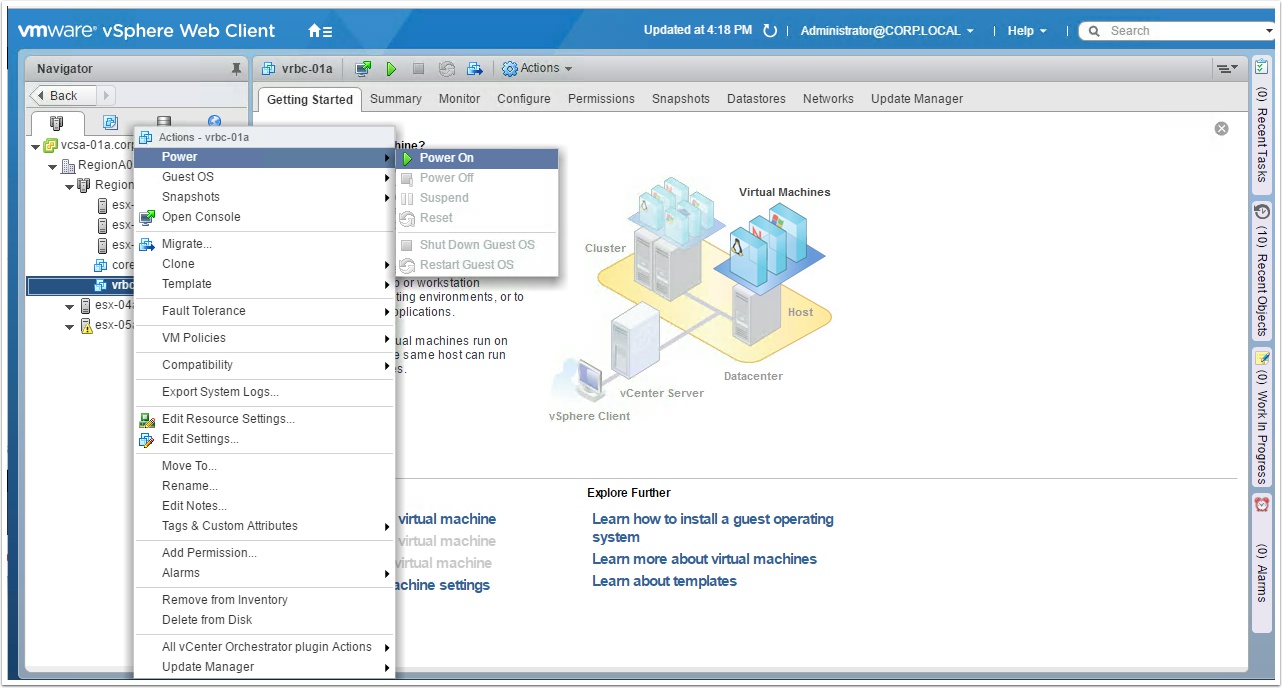Screen dimensions: 1282x688
Task: Pin the Navigator panel
Action: 236,69
